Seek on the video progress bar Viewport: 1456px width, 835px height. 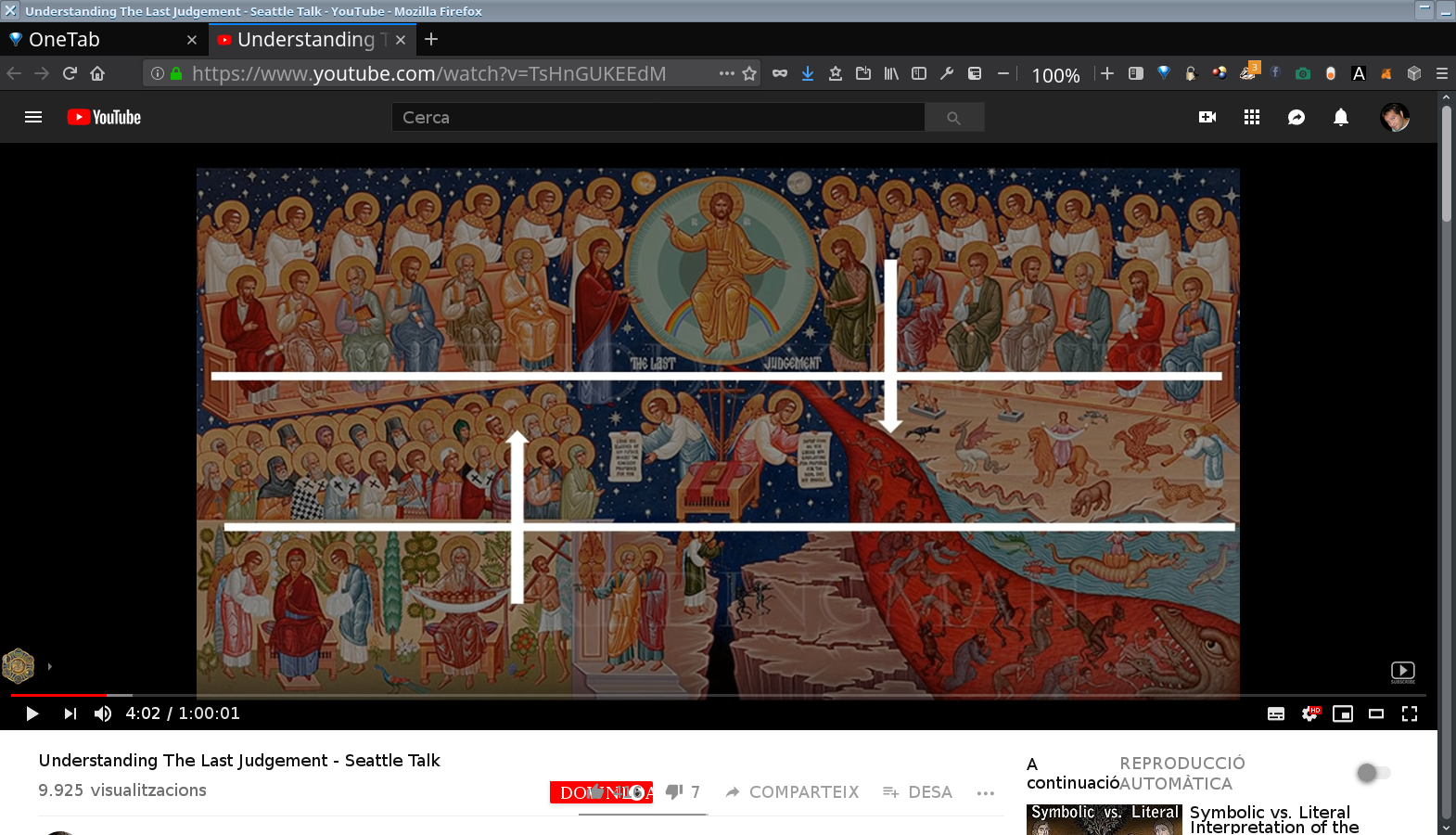pos(719,694)
